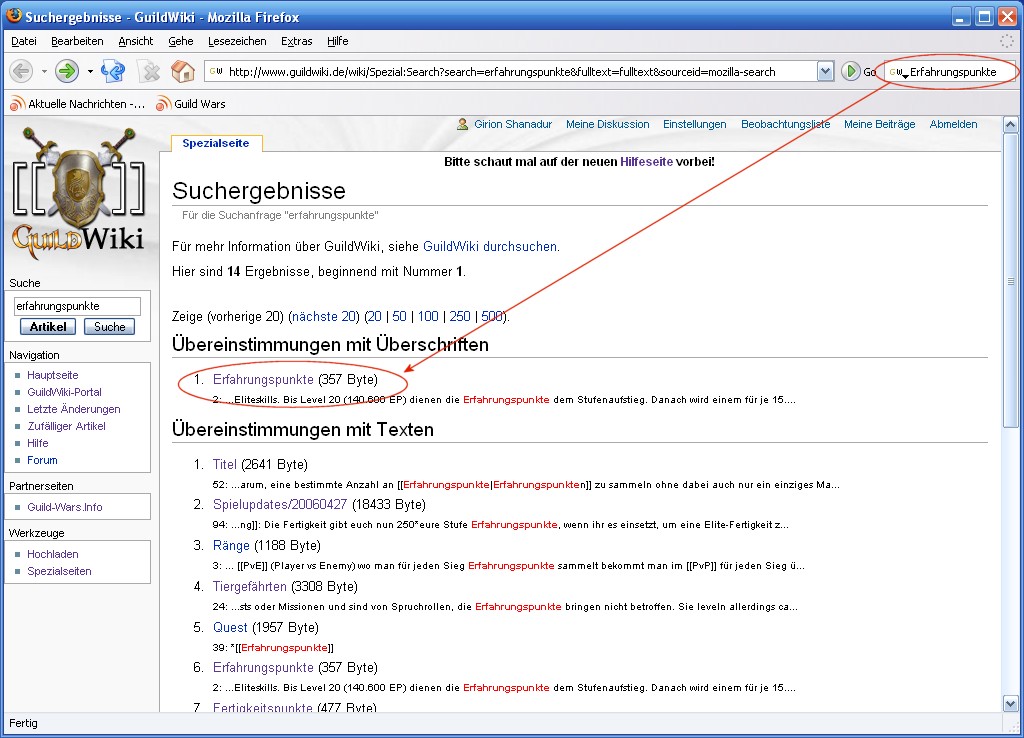The width and height of the screenshot is (1024, 738).
Task: Click the Tiergefährten search result link
Action: pyautogui.click(x=251, y=586)
